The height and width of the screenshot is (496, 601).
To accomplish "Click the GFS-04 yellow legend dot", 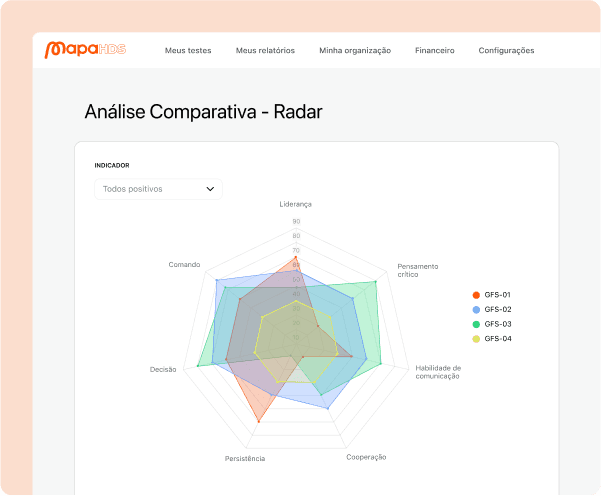I will pos(476,339).
